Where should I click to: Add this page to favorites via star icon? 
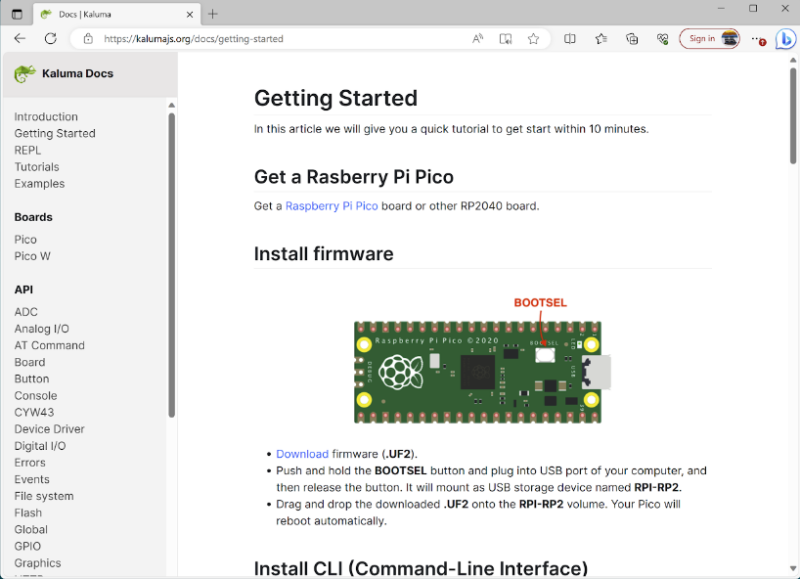(533, 38)
